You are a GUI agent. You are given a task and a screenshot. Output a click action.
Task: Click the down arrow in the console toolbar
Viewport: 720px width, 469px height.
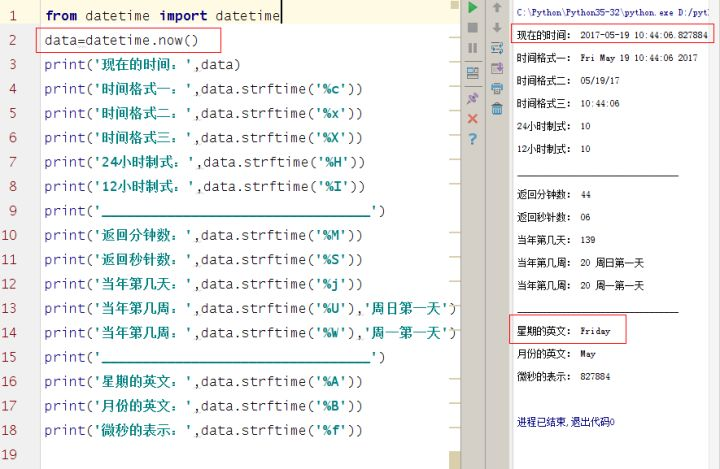(x=497, y=28)
